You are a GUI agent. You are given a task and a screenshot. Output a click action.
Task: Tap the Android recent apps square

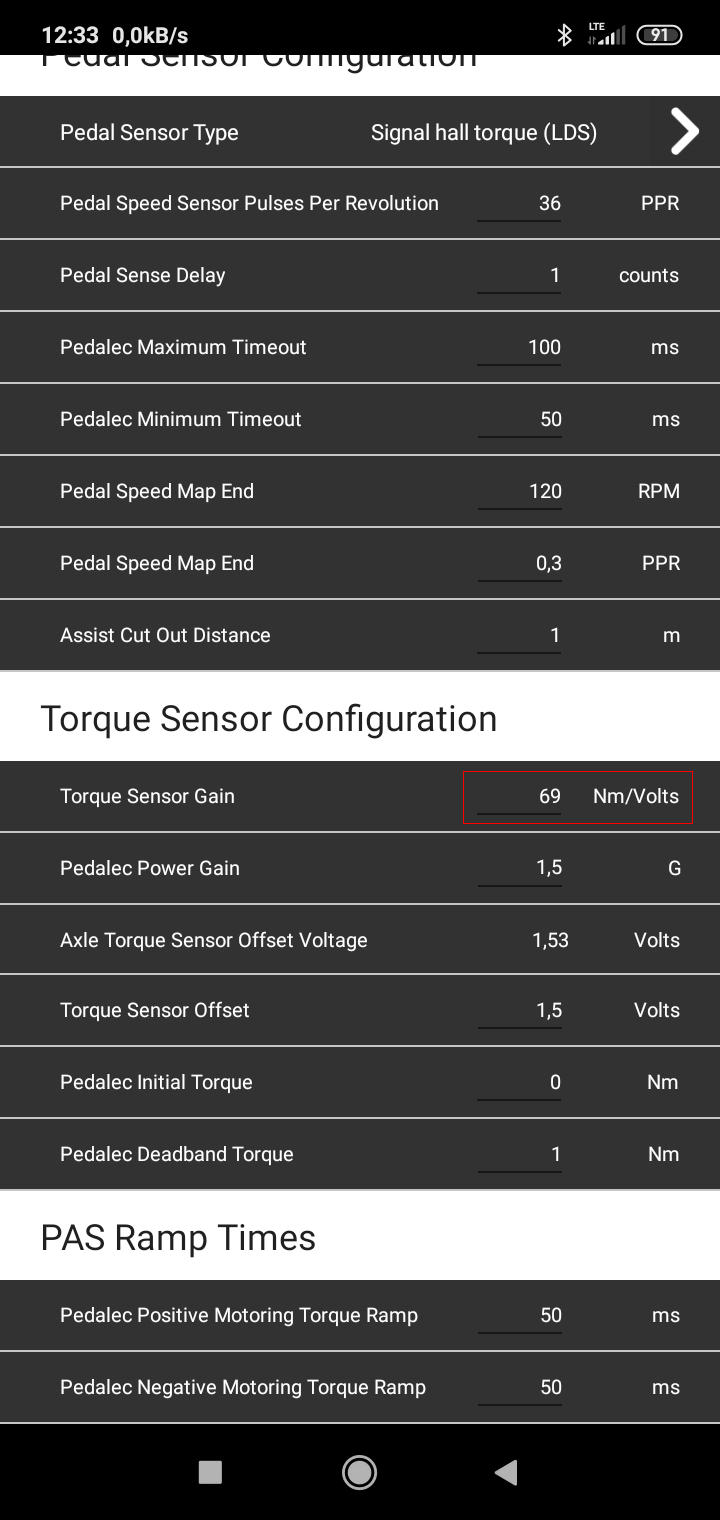[210, 1472]
